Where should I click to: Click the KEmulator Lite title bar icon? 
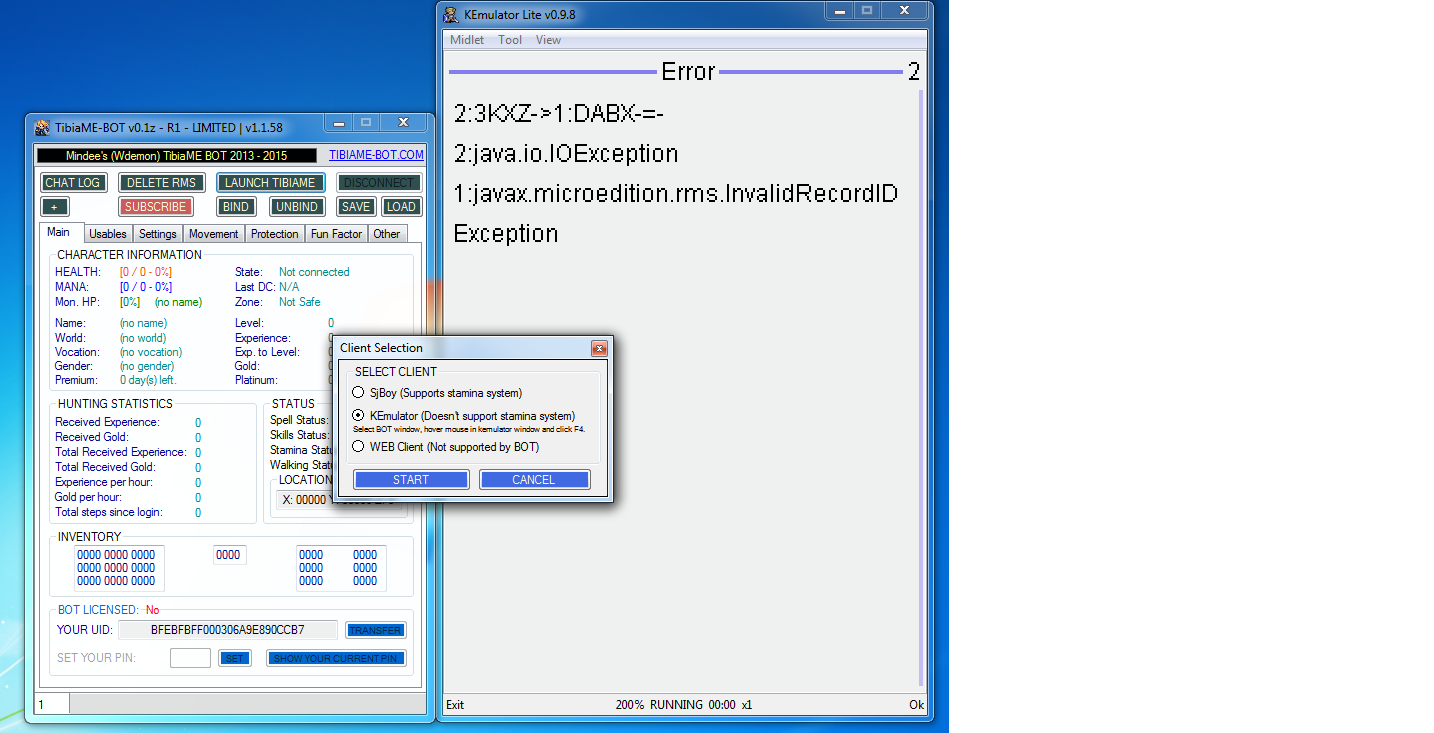[451, 14]
